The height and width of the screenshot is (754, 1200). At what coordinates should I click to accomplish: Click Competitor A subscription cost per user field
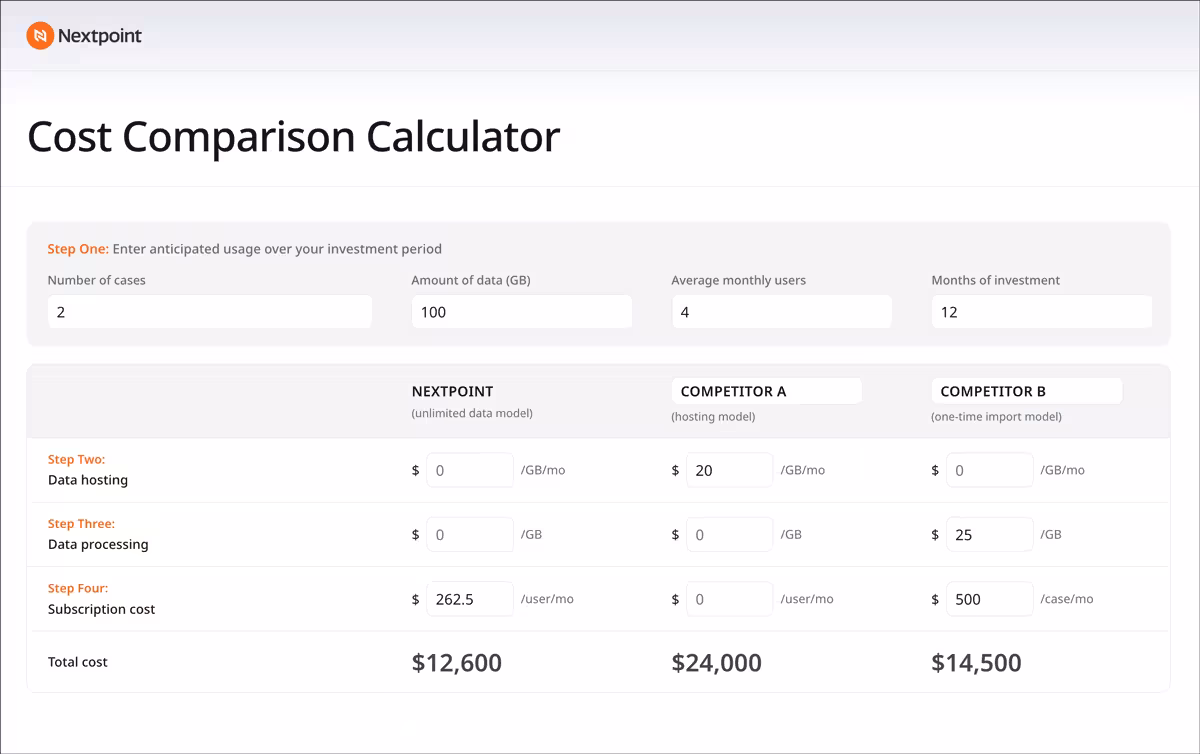pos(730,599)
